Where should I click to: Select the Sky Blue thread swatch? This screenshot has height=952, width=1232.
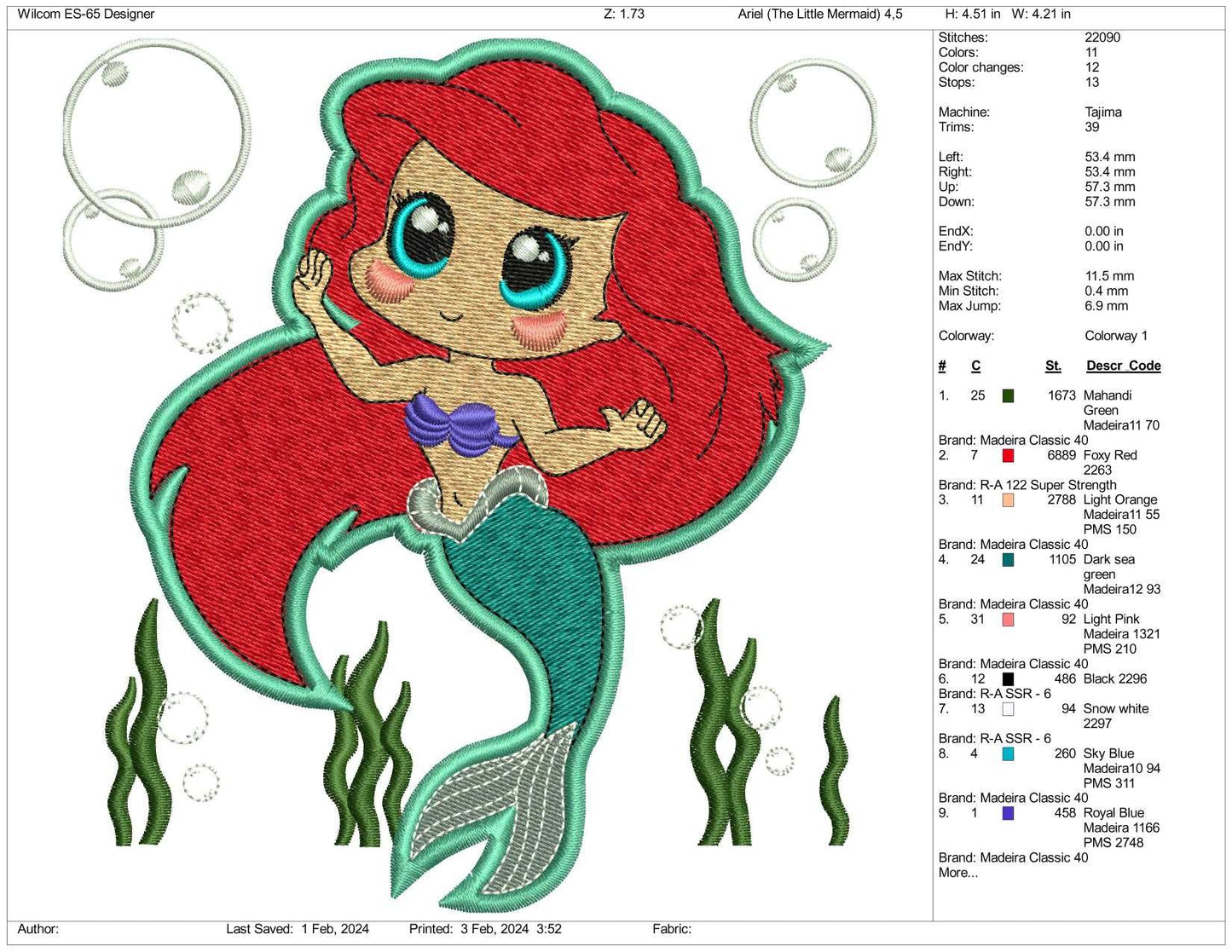click(x=1009, y=753)
